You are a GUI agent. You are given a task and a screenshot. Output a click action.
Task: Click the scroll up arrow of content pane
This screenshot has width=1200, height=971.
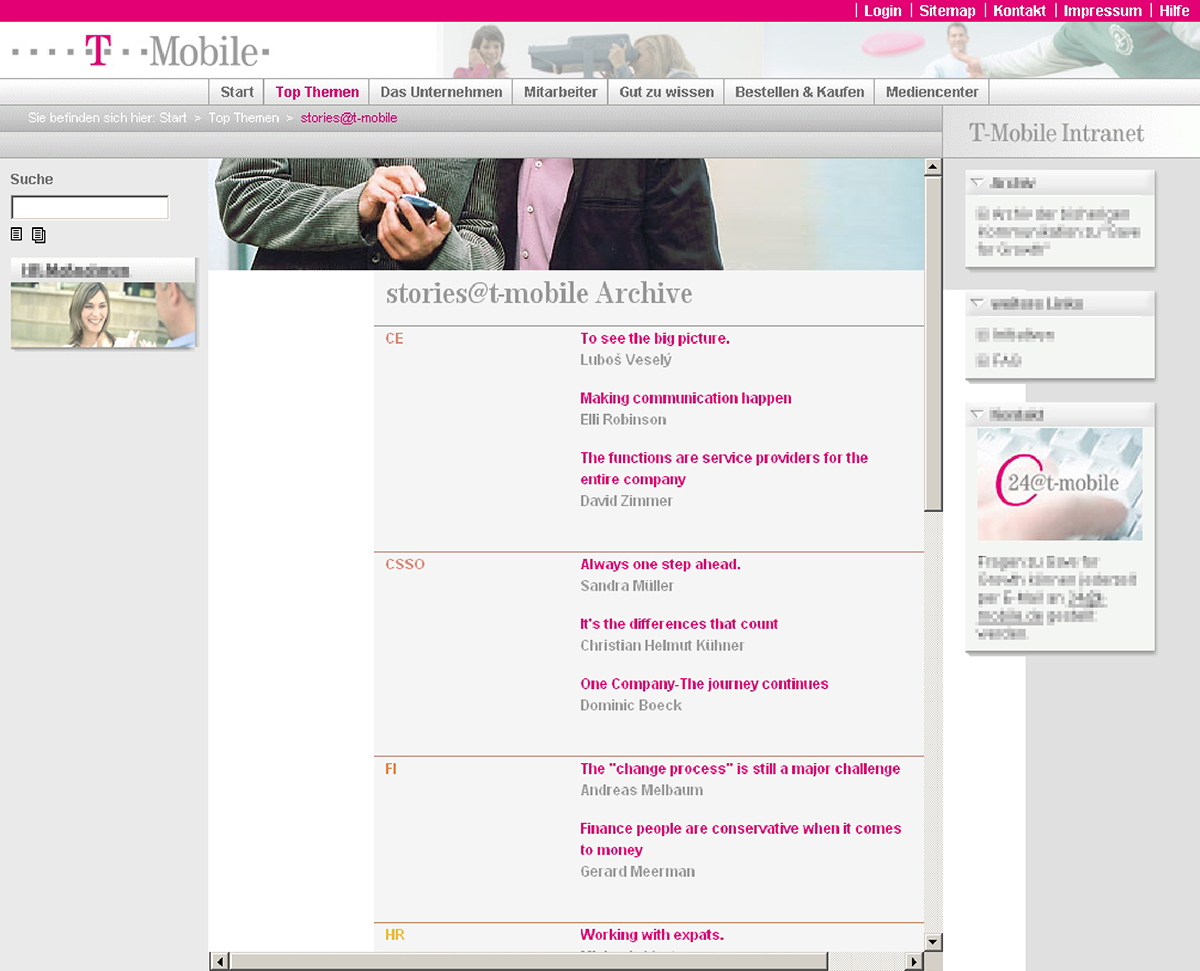(933, 166)
